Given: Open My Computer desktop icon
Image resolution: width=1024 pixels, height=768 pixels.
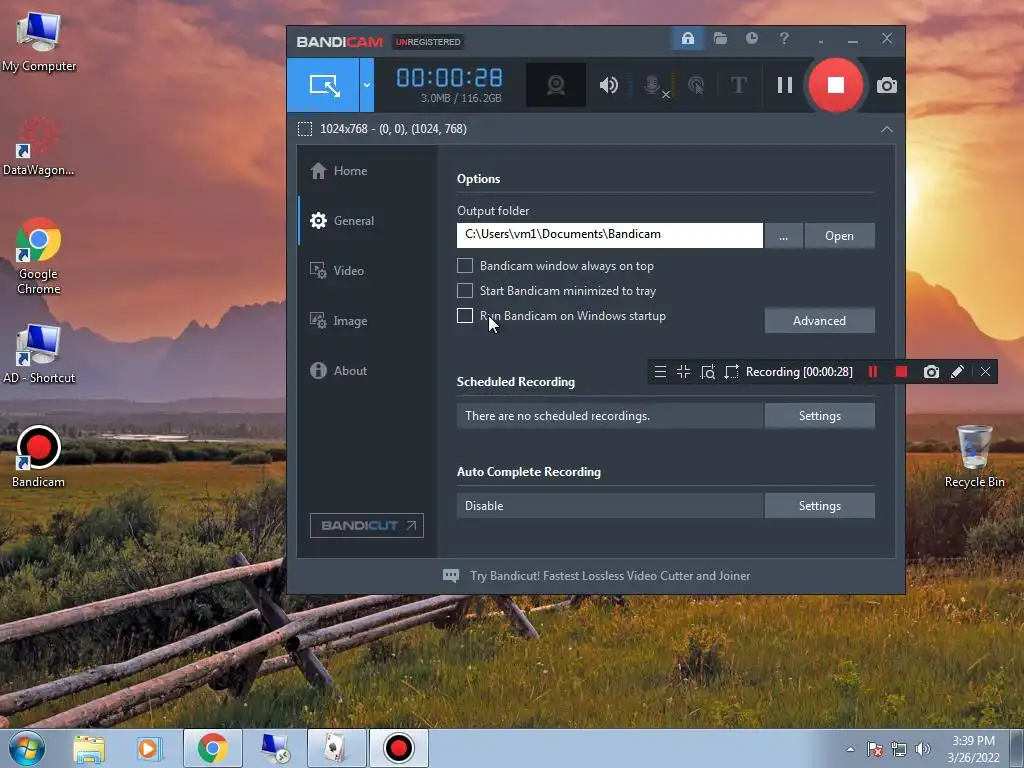Looking at the screenshot, I should tap(39, 42).
